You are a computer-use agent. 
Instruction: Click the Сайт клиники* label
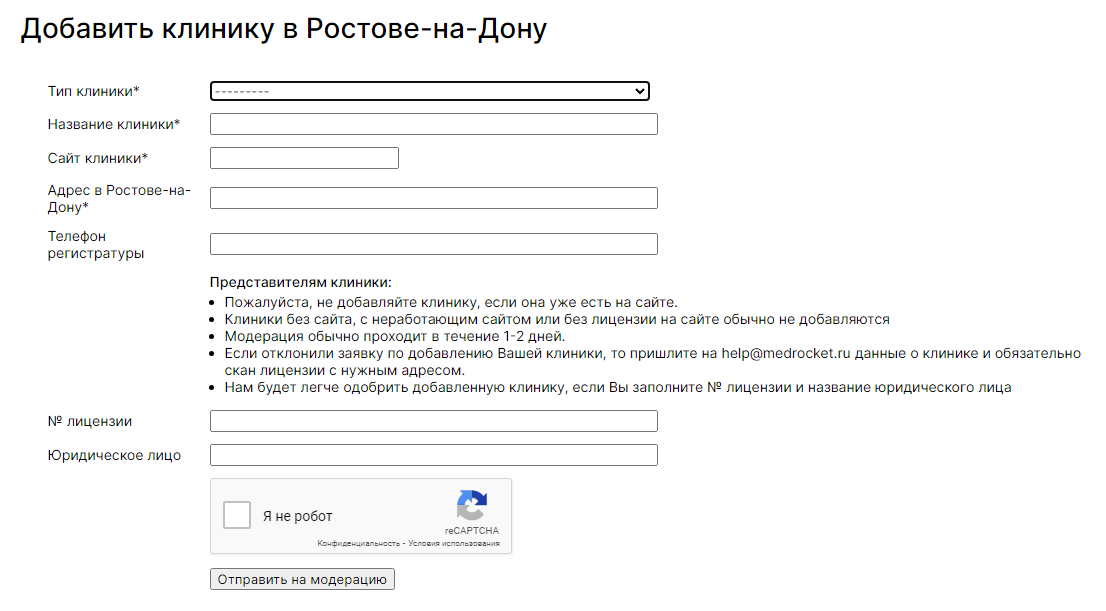tap(97, 158)
